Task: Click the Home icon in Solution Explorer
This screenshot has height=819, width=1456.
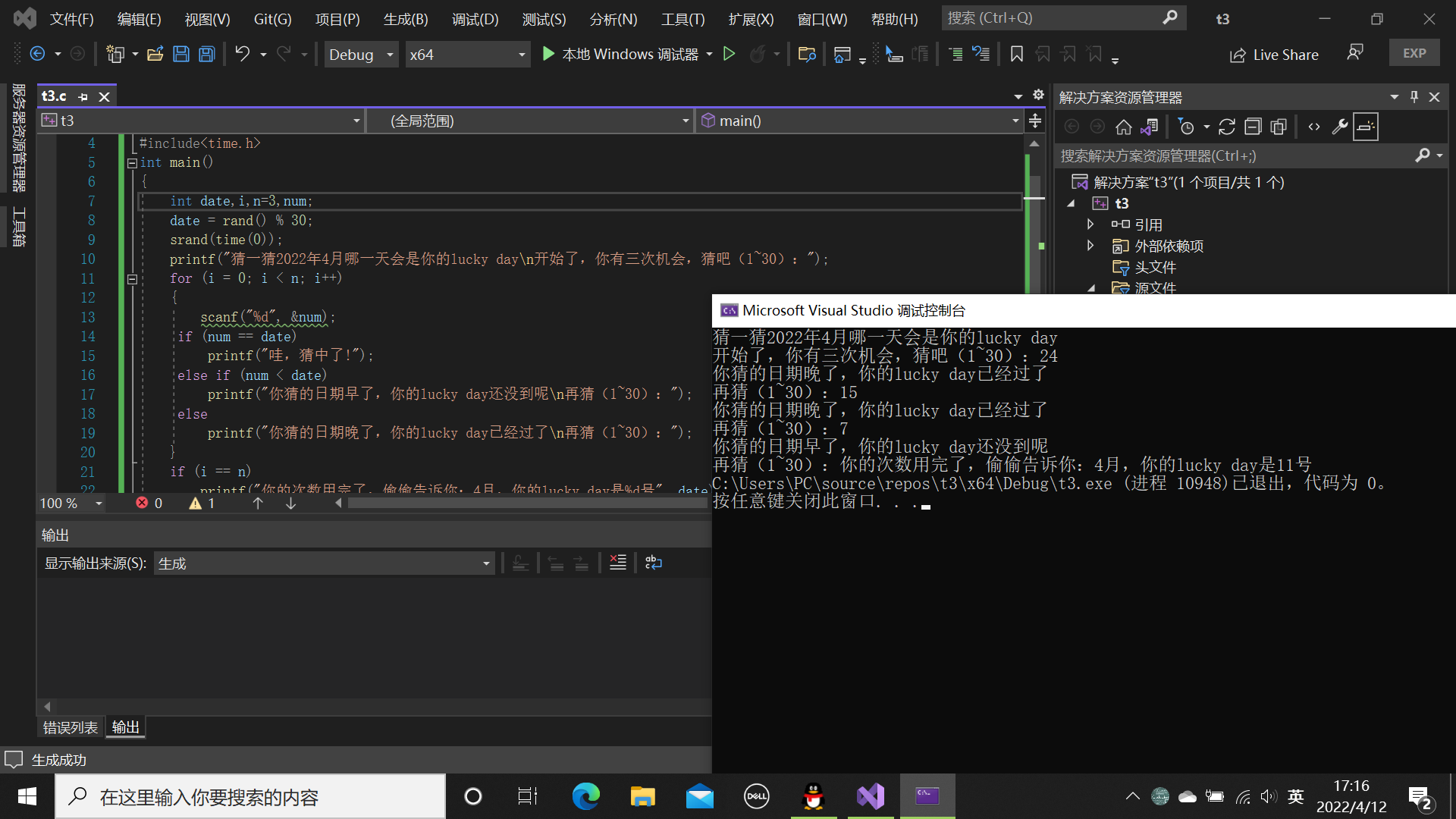Action: click(1123, 127)
